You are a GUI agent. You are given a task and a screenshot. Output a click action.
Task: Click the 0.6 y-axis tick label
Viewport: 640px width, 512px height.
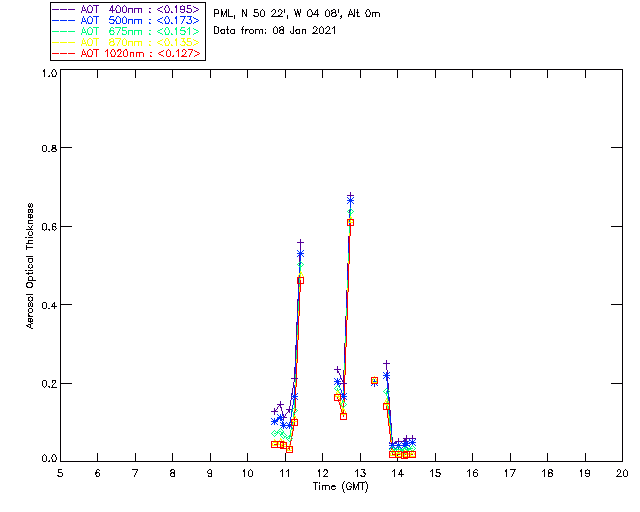[49, 227]
